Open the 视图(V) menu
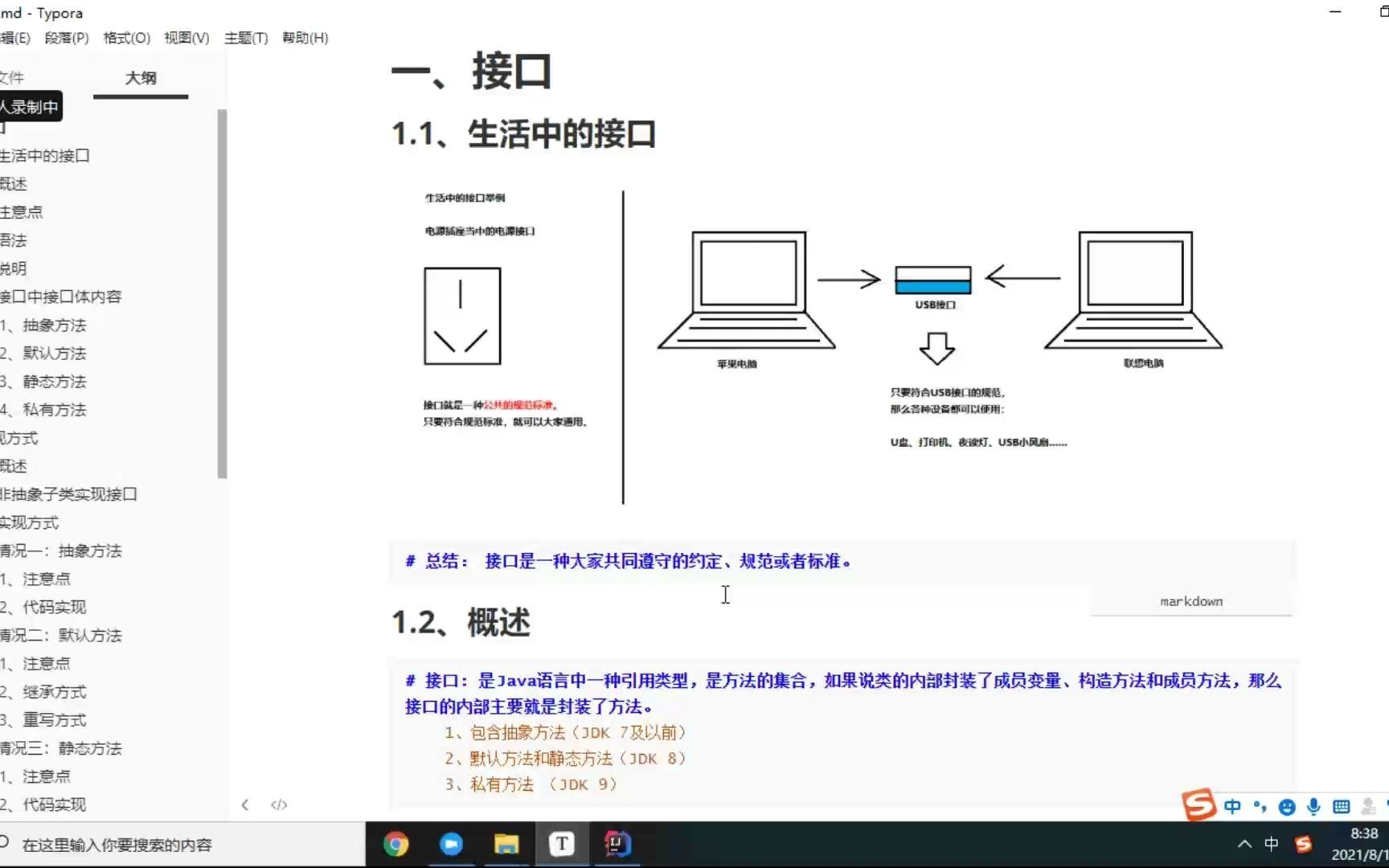The width and height of the screenshot is (1389, 868). pyautogui.click(x=186, y=38)
